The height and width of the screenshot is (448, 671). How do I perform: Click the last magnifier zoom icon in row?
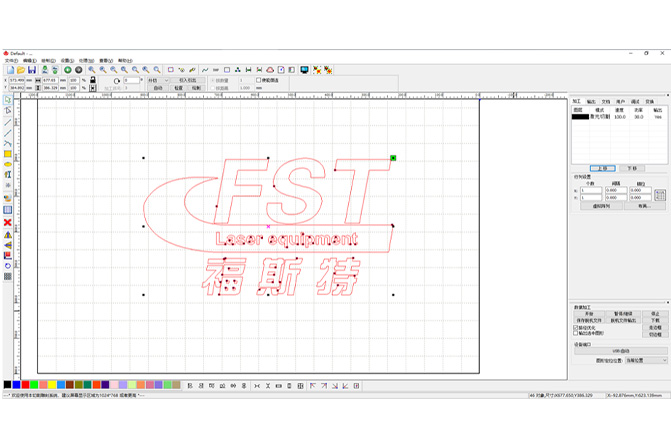tap(157, 70)
